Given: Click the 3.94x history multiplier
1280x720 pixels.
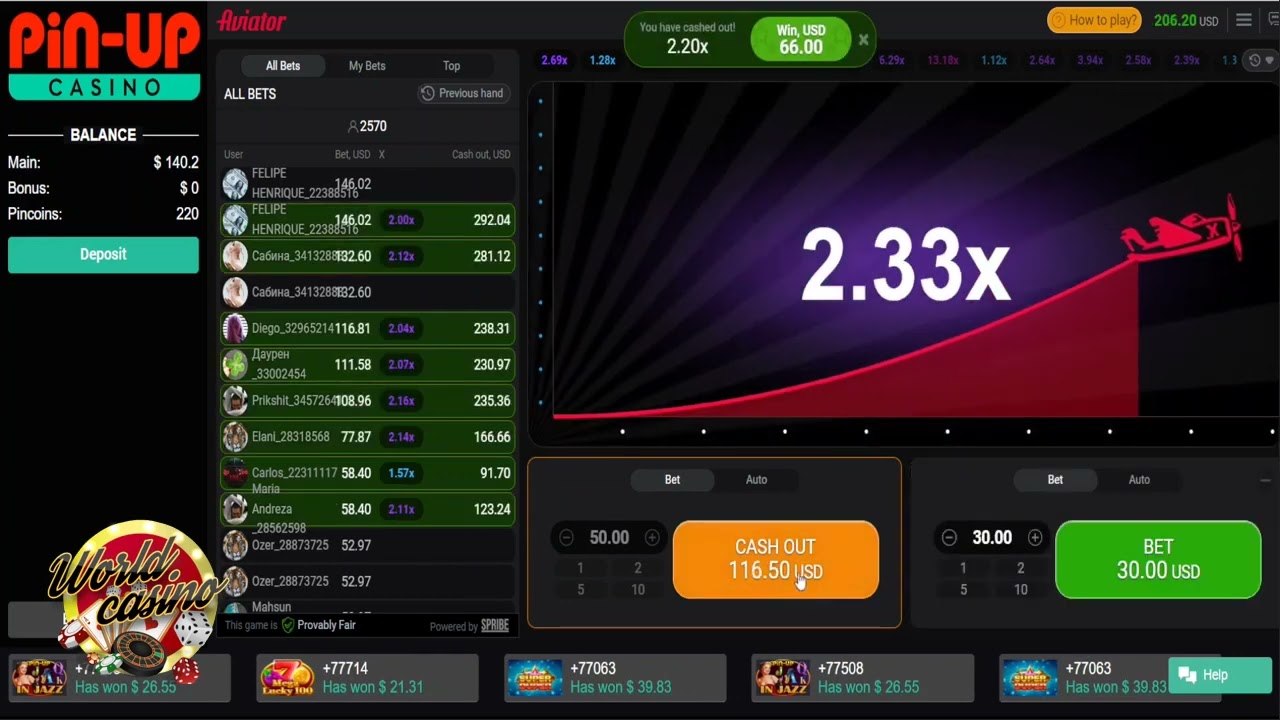Looking at the screenshot, I should (1090, 61).
